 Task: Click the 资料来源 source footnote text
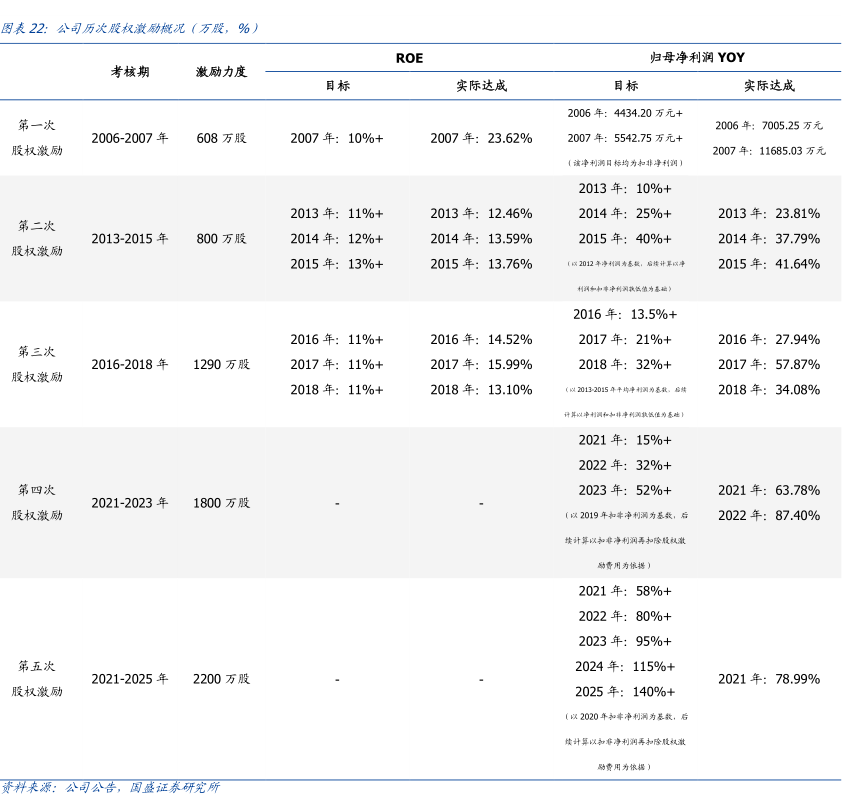coord(110,788)
